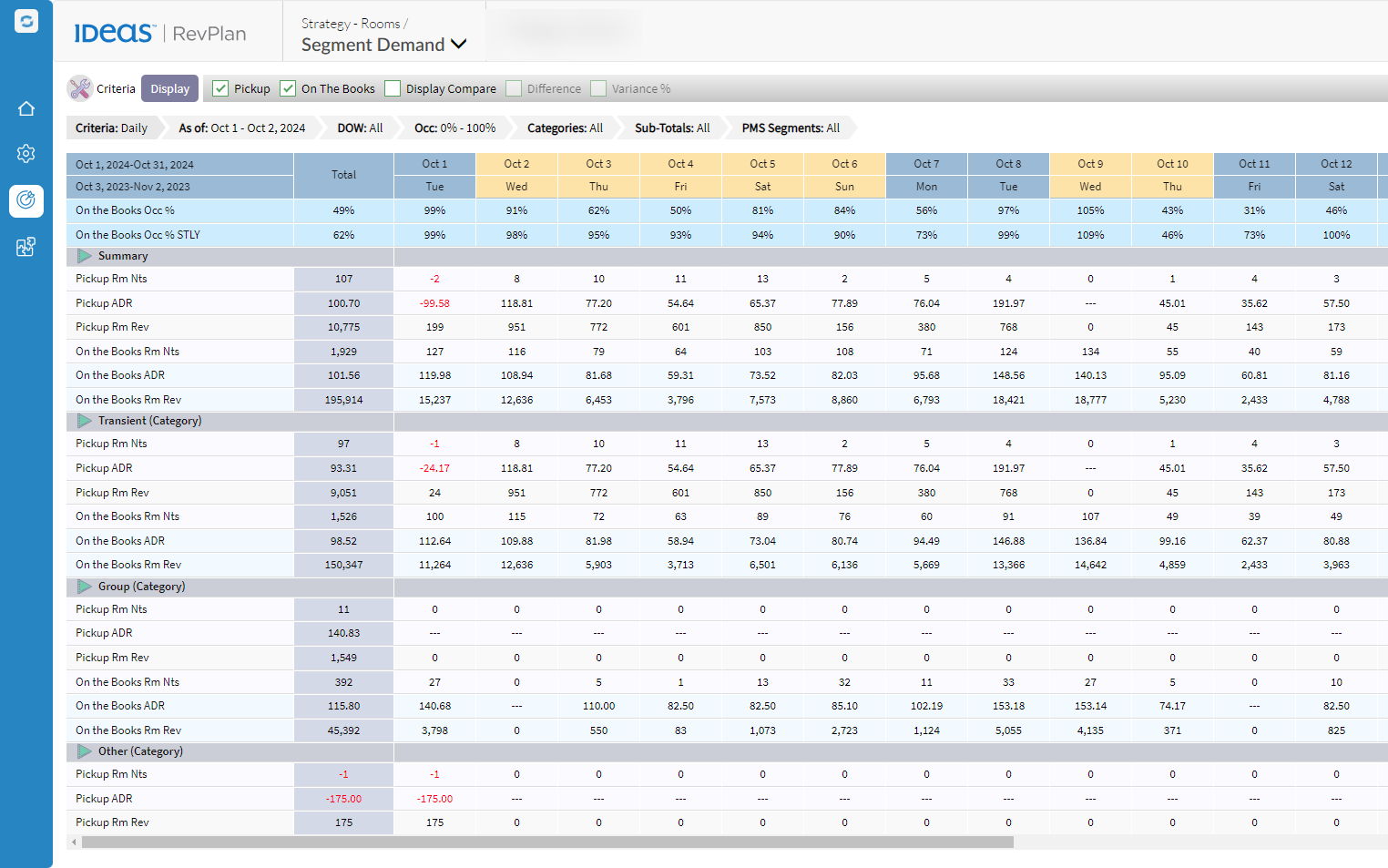Click the PMS Segments: All filter
Image resolution: width=1388 pixels, height=868 pixels.
[790, 128]
